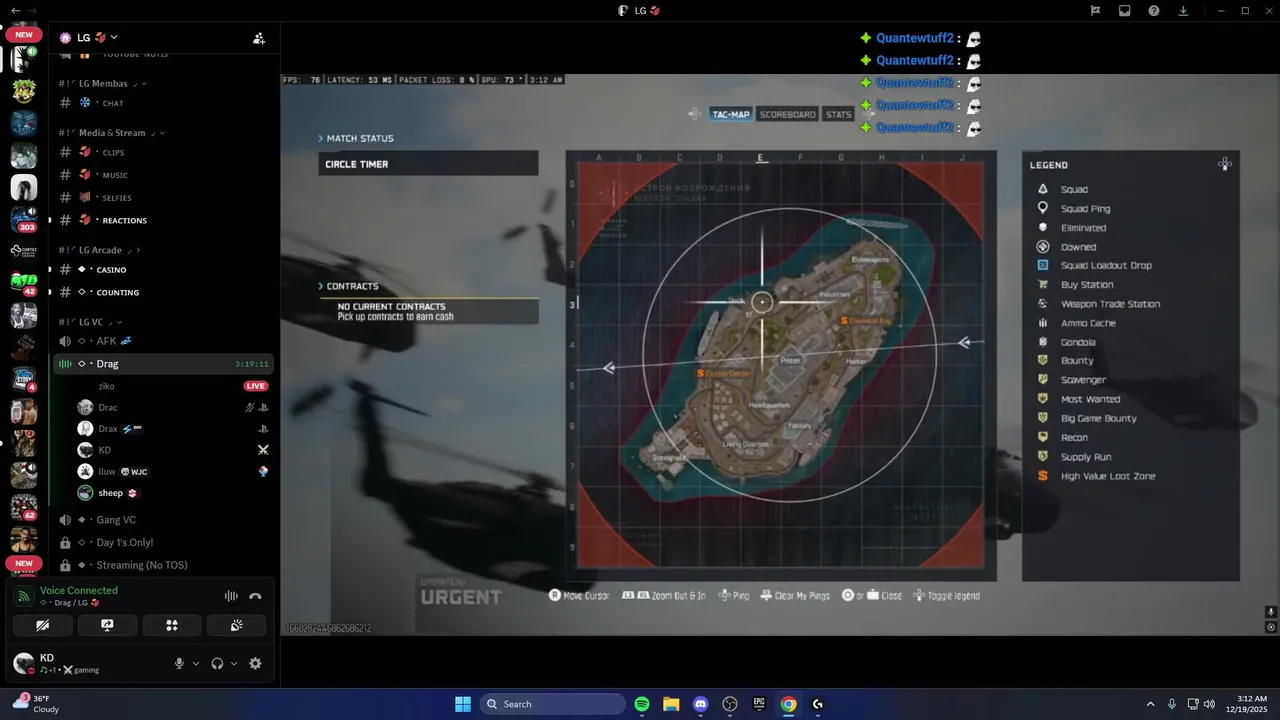
Task: Open the chat text channel
Action: [x=163, y=103]
